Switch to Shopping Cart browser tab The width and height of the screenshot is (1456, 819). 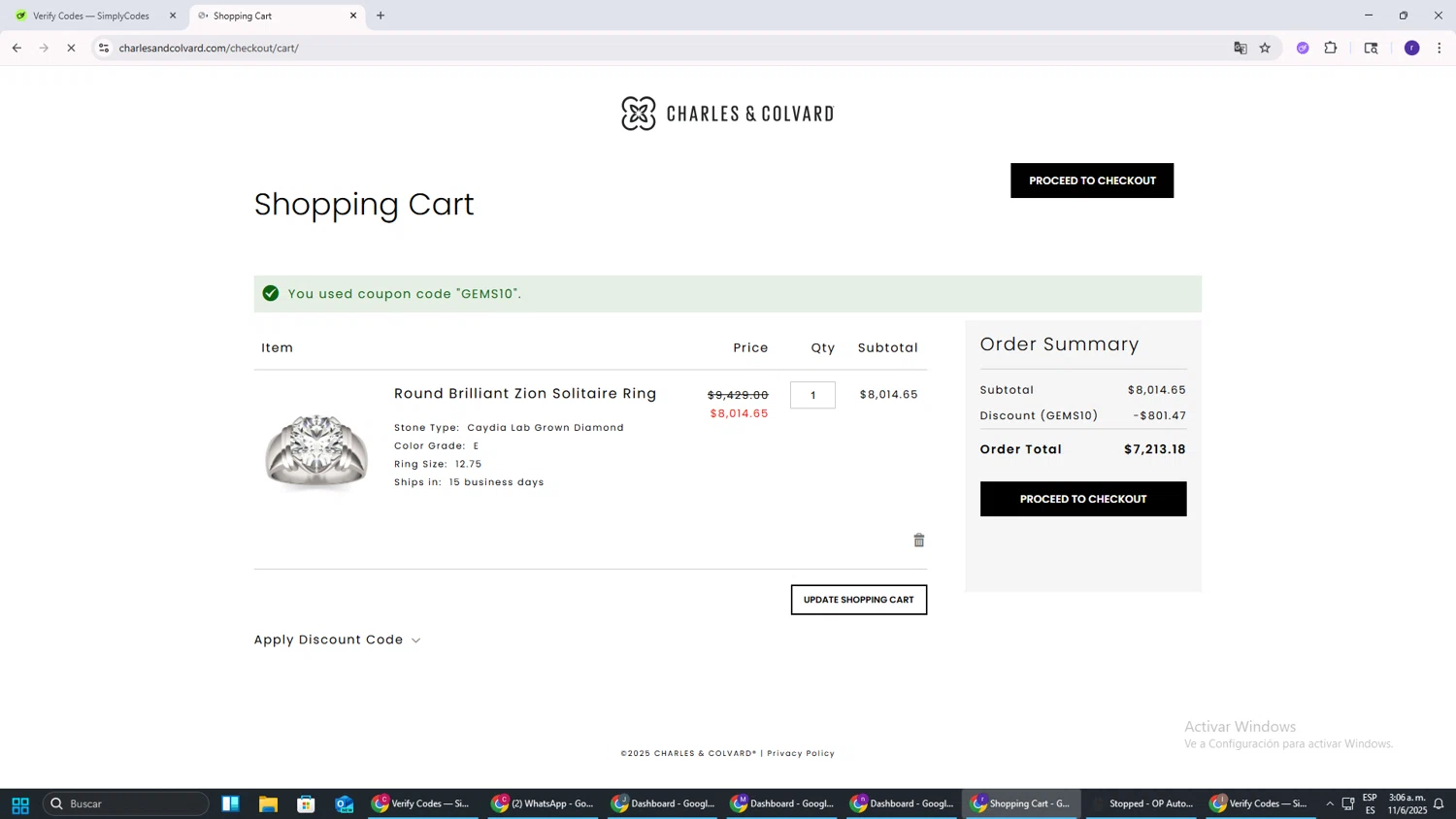pos(277,16)
